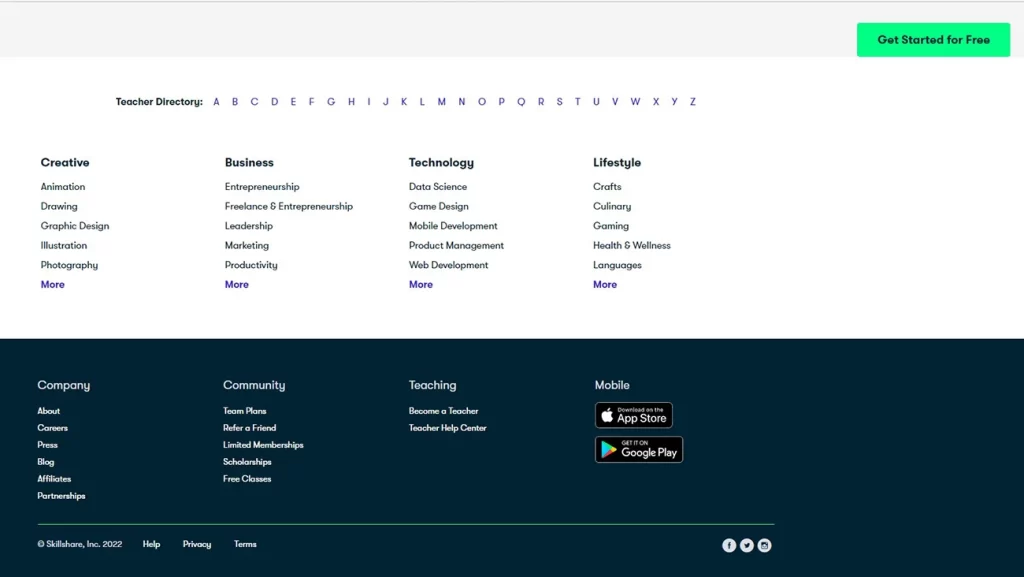Click the Privacy footer link
This screenshot has height=577, width=1024.
tap(197, 544)
